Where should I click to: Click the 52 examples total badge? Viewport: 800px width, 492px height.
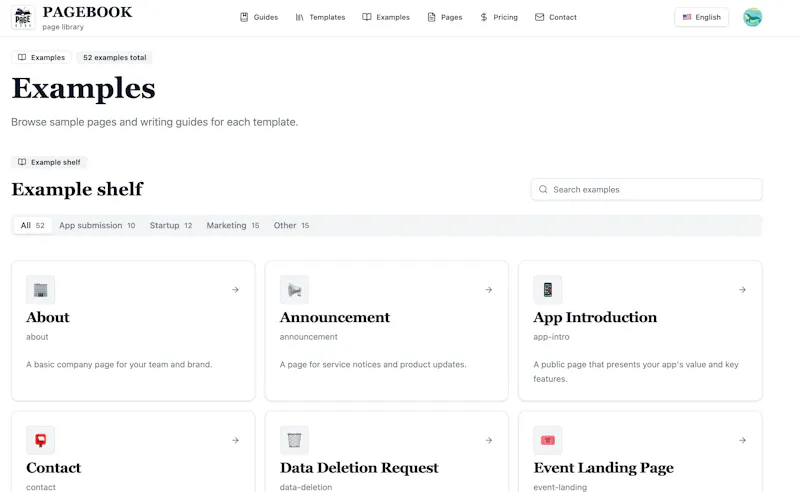click(x=115, y=58)
